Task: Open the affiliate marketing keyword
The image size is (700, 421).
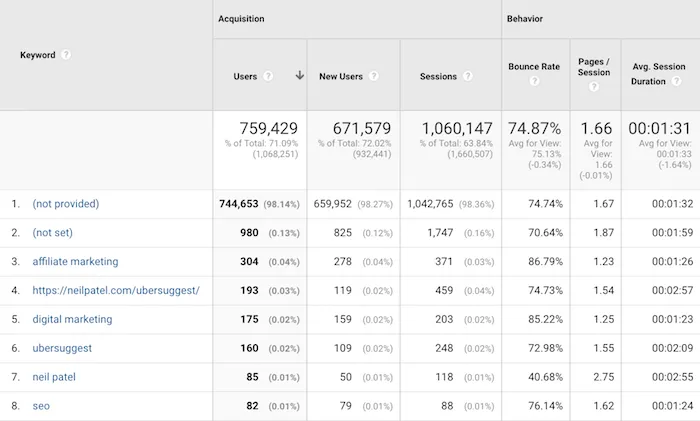Action: pos(75,262)
